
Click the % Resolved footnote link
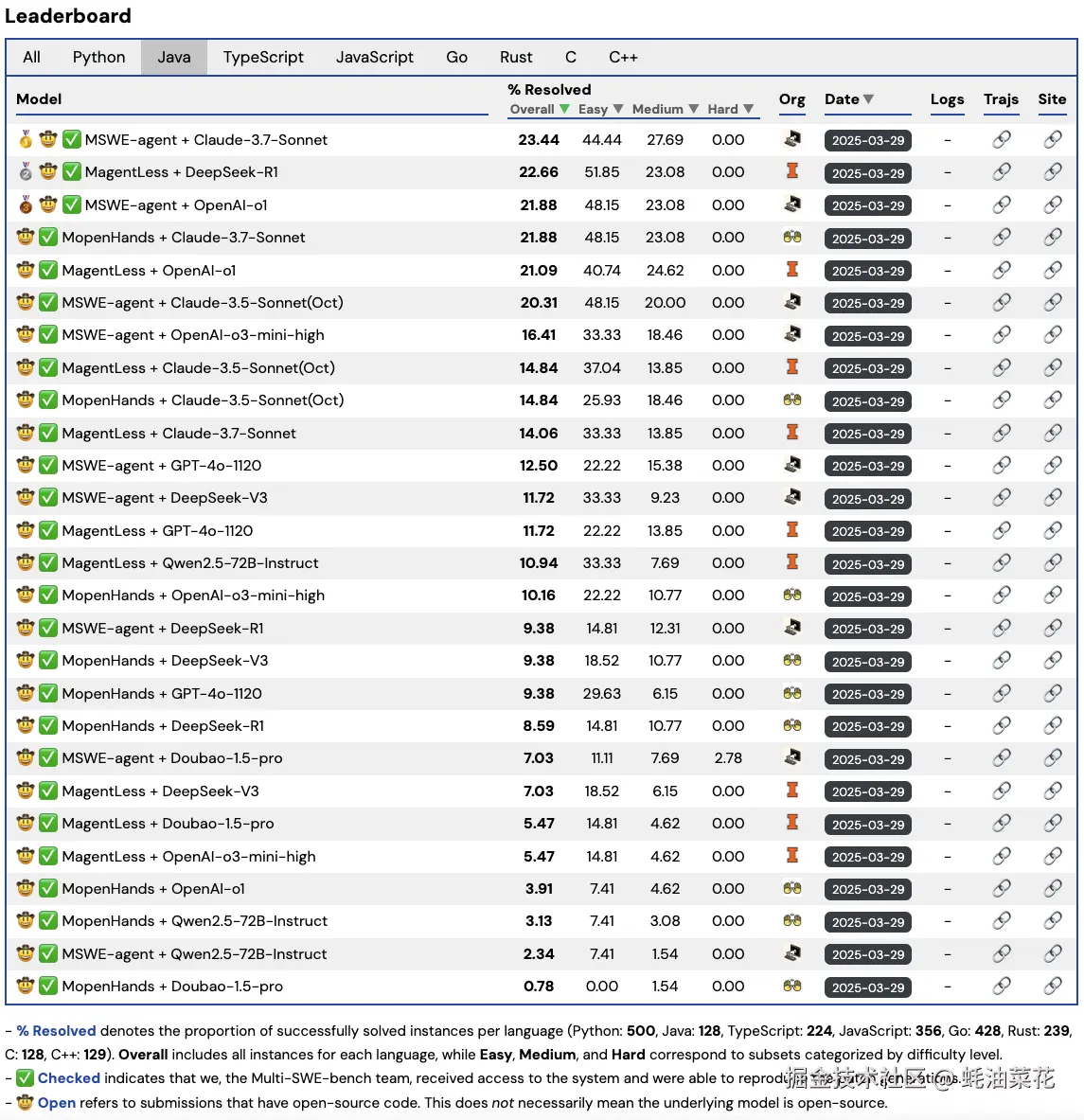pos(57,1031)
